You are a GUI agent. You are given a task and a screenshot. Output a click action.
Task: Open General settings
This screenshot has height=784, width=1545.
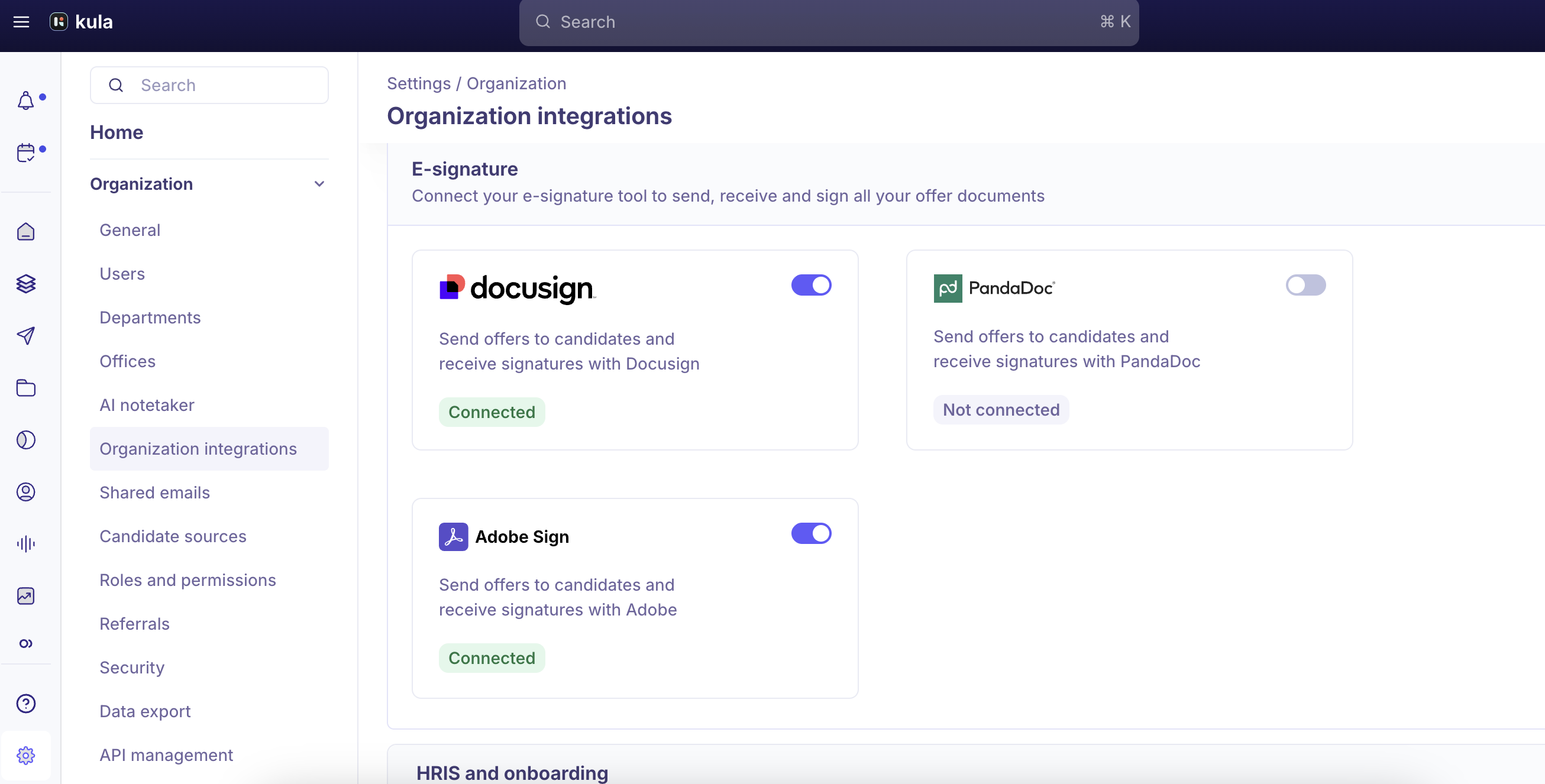point(130,230)
